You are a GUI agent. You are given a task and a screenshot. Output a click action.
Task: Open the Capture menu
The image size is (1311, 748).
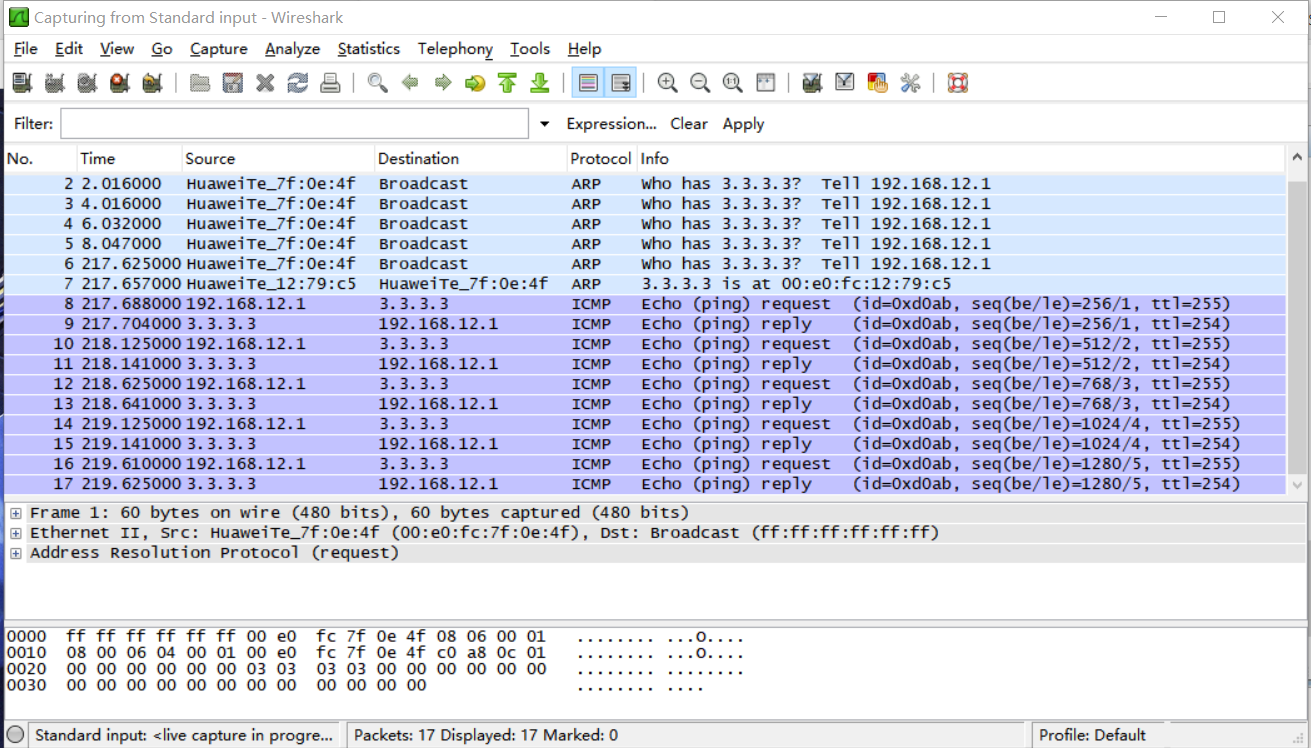[219, 49]
